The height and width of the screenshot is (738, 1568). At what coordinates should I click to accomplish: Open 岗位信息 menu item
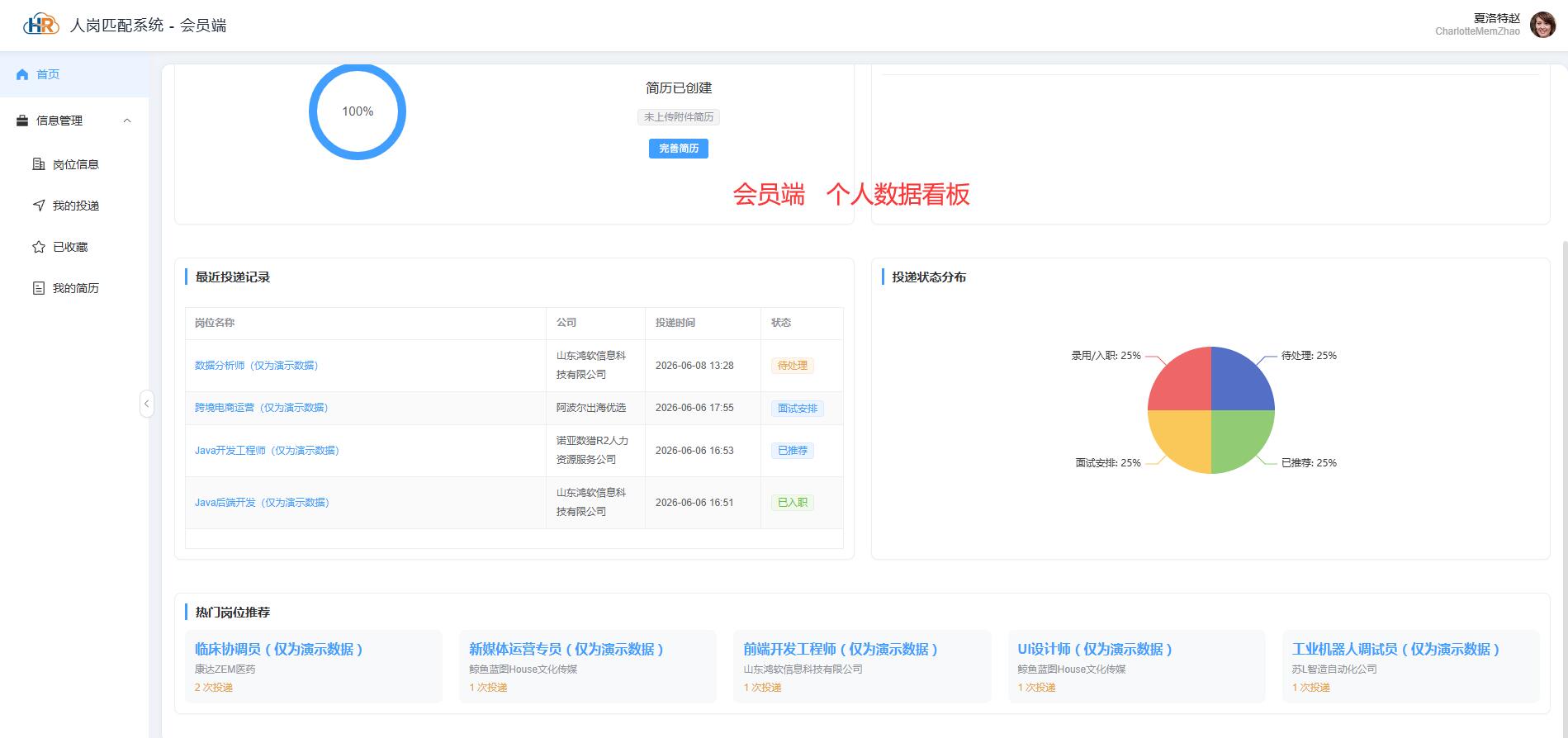pyautogui.click(x=74, y=164)
